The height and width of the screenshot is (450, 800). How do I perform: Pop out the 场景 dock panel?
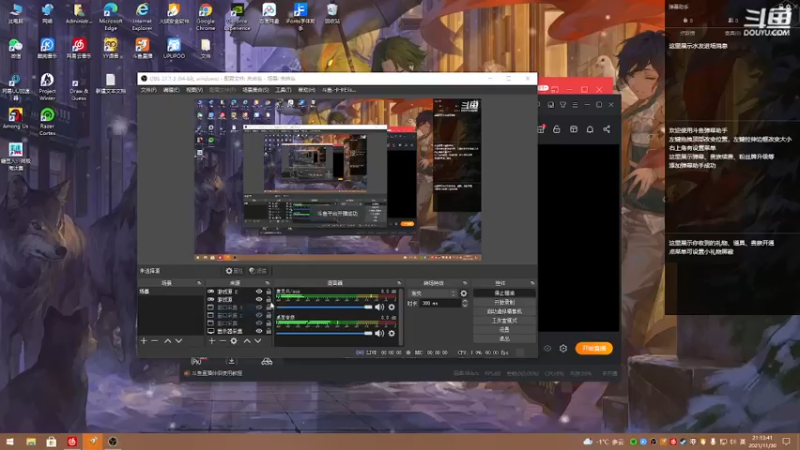click(x=199, y=283)
